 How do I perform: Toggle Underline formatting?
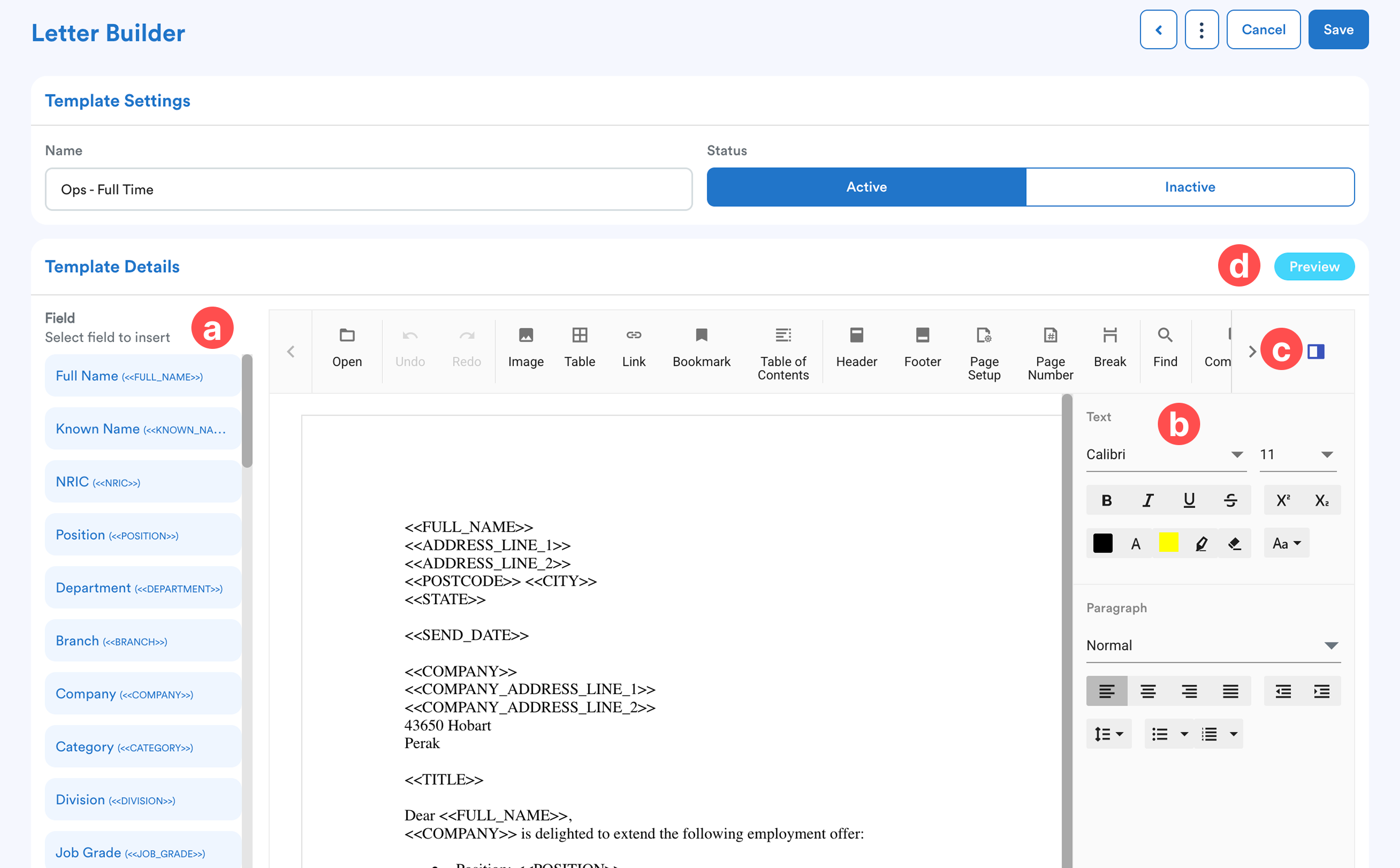click(x=1189, y=500)
